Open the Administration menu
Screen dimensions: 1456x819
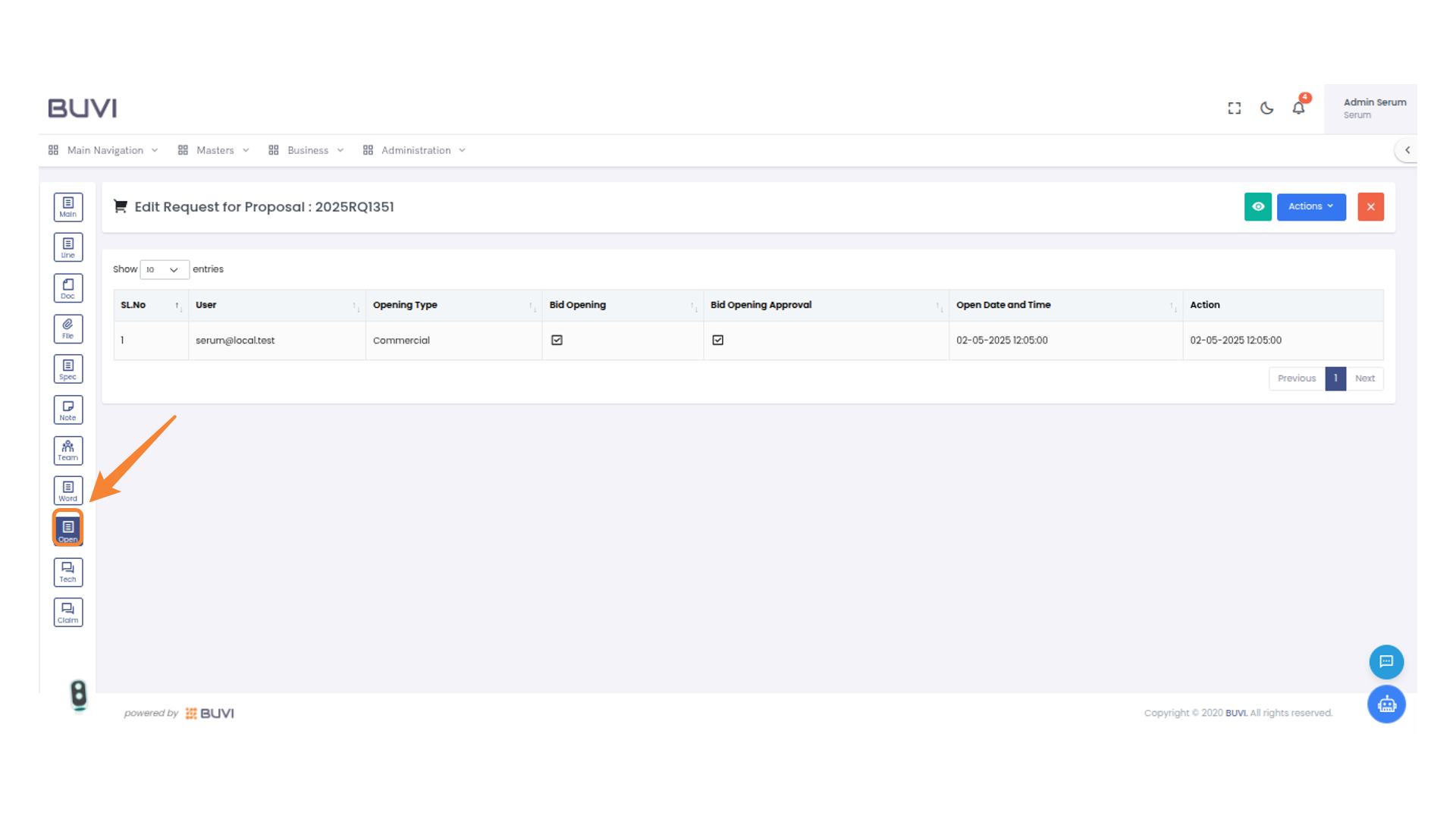pos(415,150)
